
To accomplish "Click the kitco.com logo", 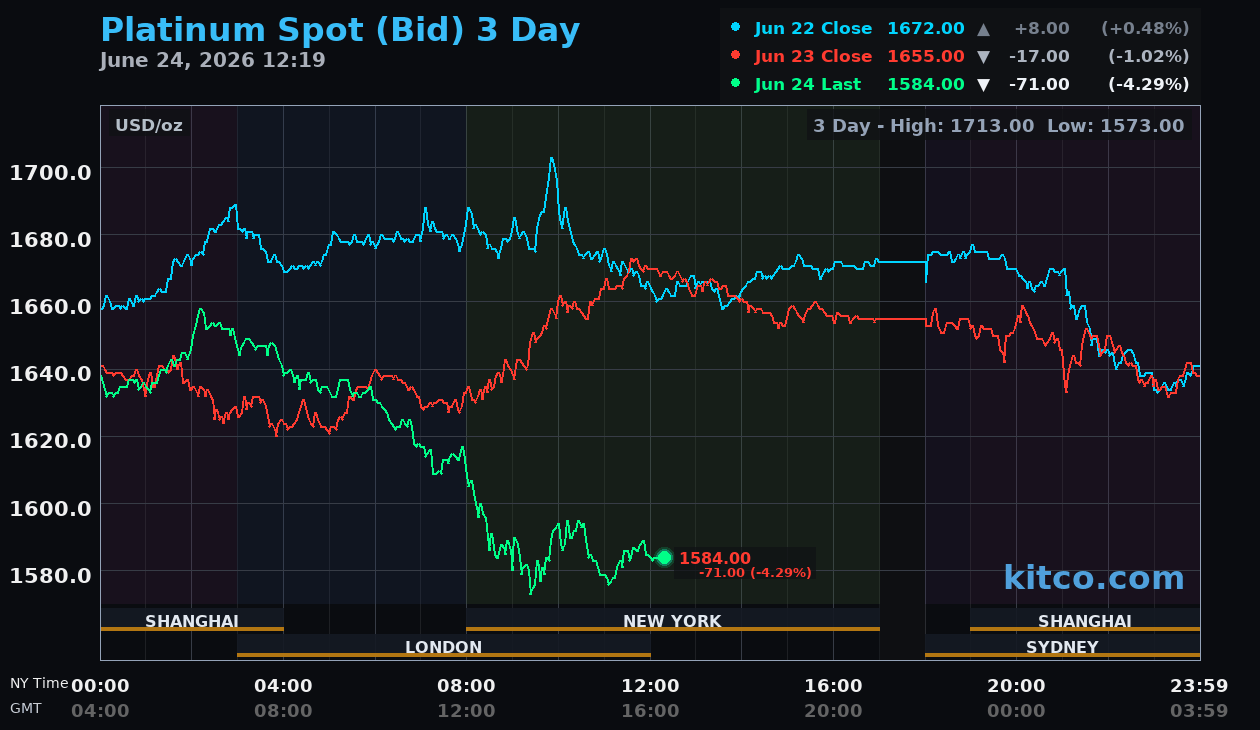I will pyautogui.click(x=1094, y=577).
